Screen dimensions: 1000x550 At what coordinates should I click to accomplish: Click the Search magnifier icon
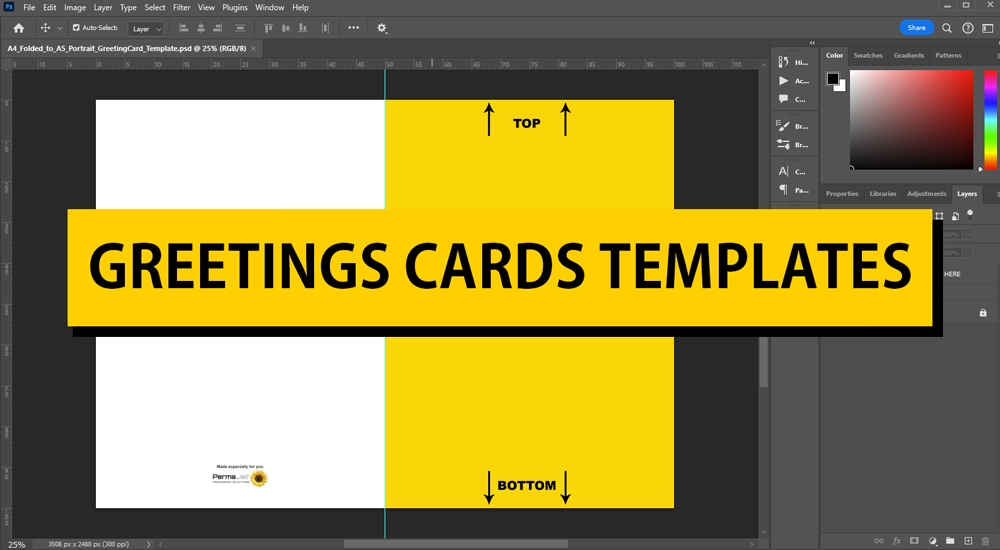coord(947,28)
